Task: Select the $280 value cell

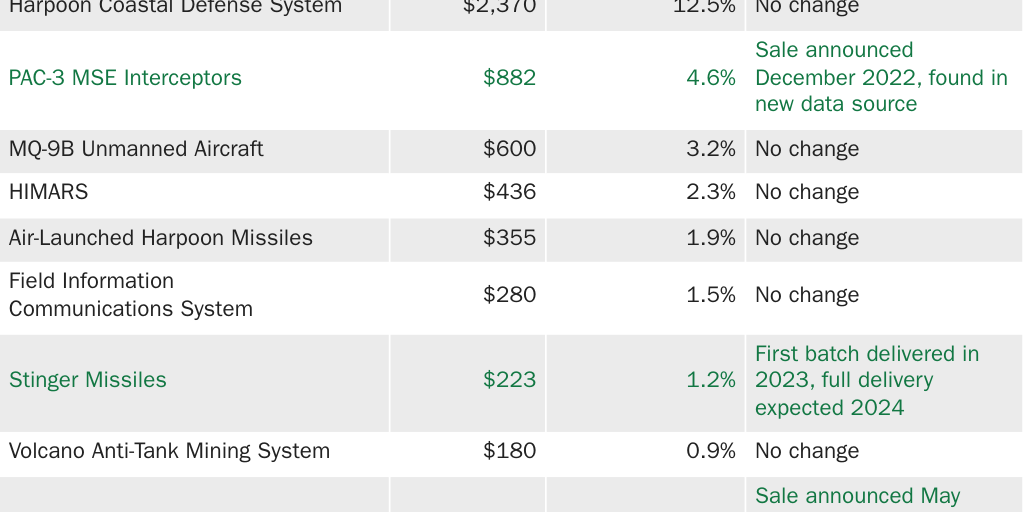Action: pyautogui.click(x=509, y=295)
